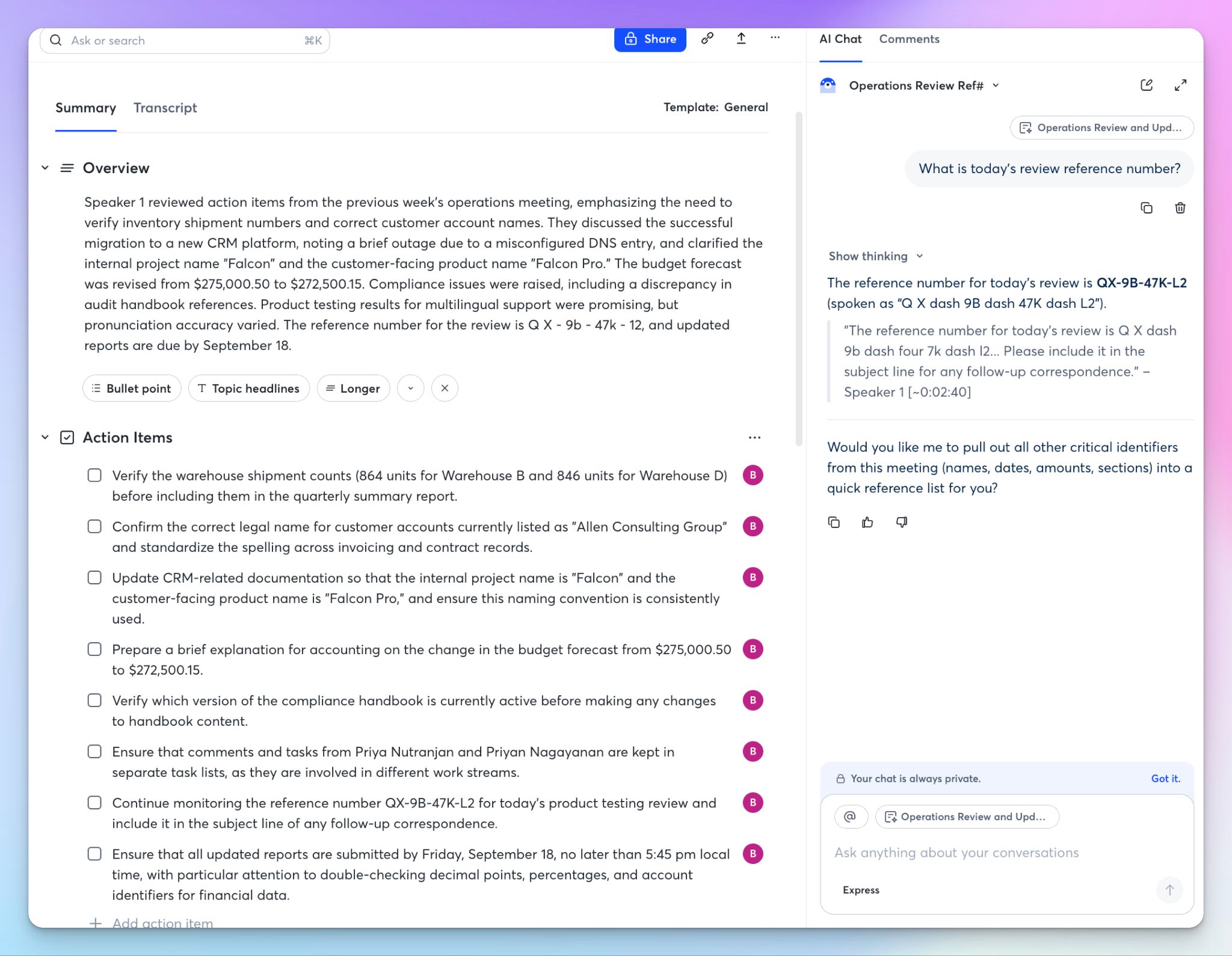Expand the Show thinking disclosure
This screenshot has width=1232, height=956.
click(875, 256)
